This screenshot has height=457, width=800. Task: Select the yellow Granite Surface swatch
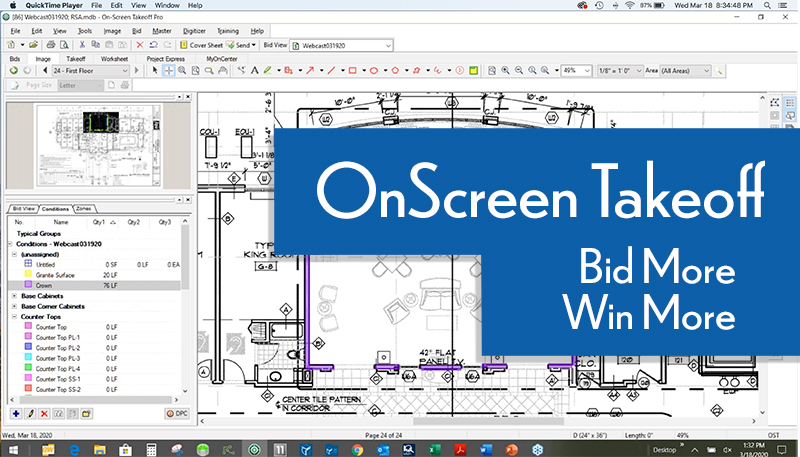click(29, 274)
